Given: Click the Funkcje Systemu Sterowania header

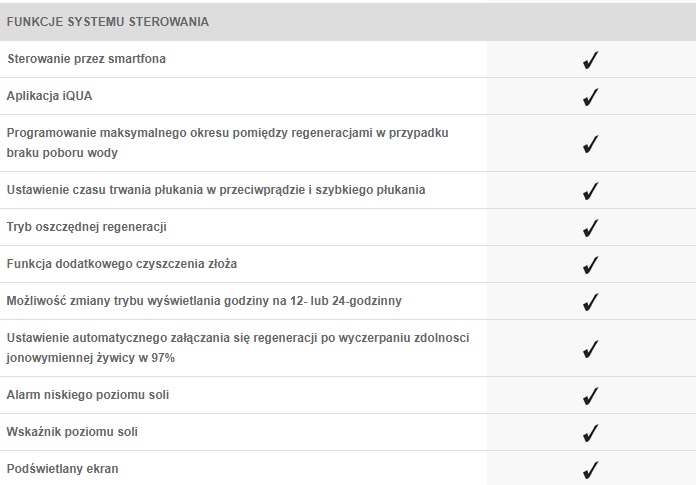Looking at the screenshot, I should 108,22.
